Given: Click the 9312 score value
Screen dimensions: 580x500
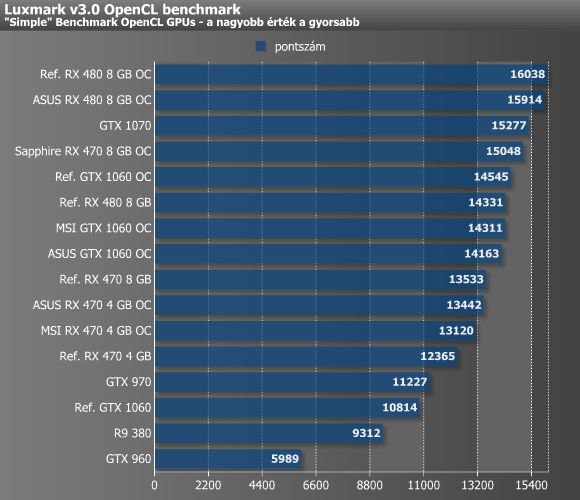Looking at the screenshot, I should (366, 433).
